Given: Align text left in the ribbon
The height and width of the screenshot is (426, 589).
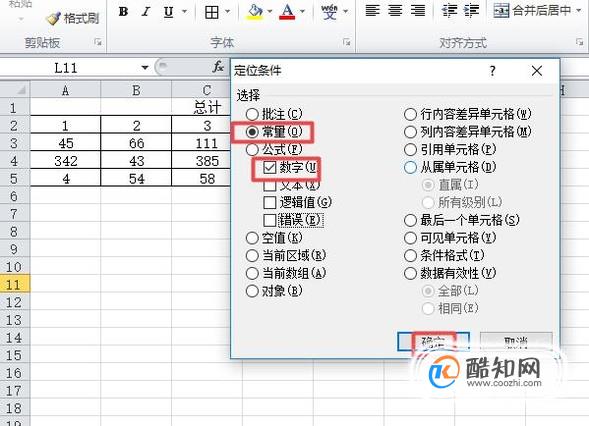Looking at the screenshot, I should click(x=372, y=11).
